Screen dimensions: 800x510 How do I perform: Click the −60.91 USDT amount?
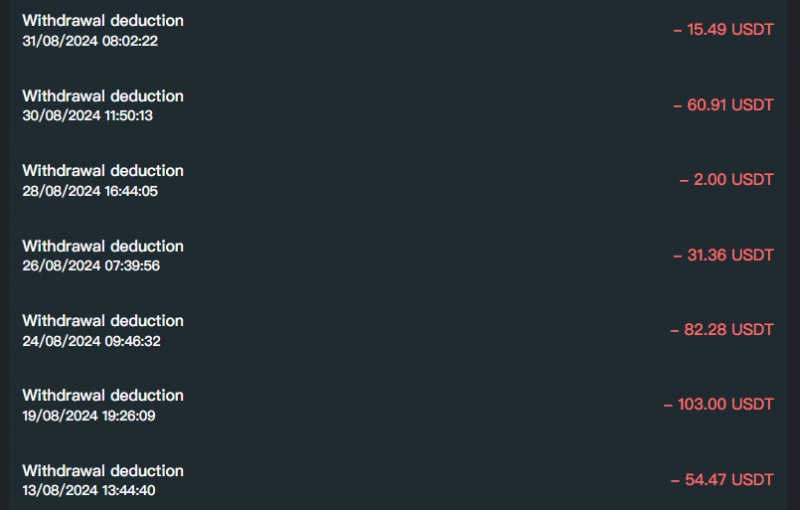click(723, 105)
